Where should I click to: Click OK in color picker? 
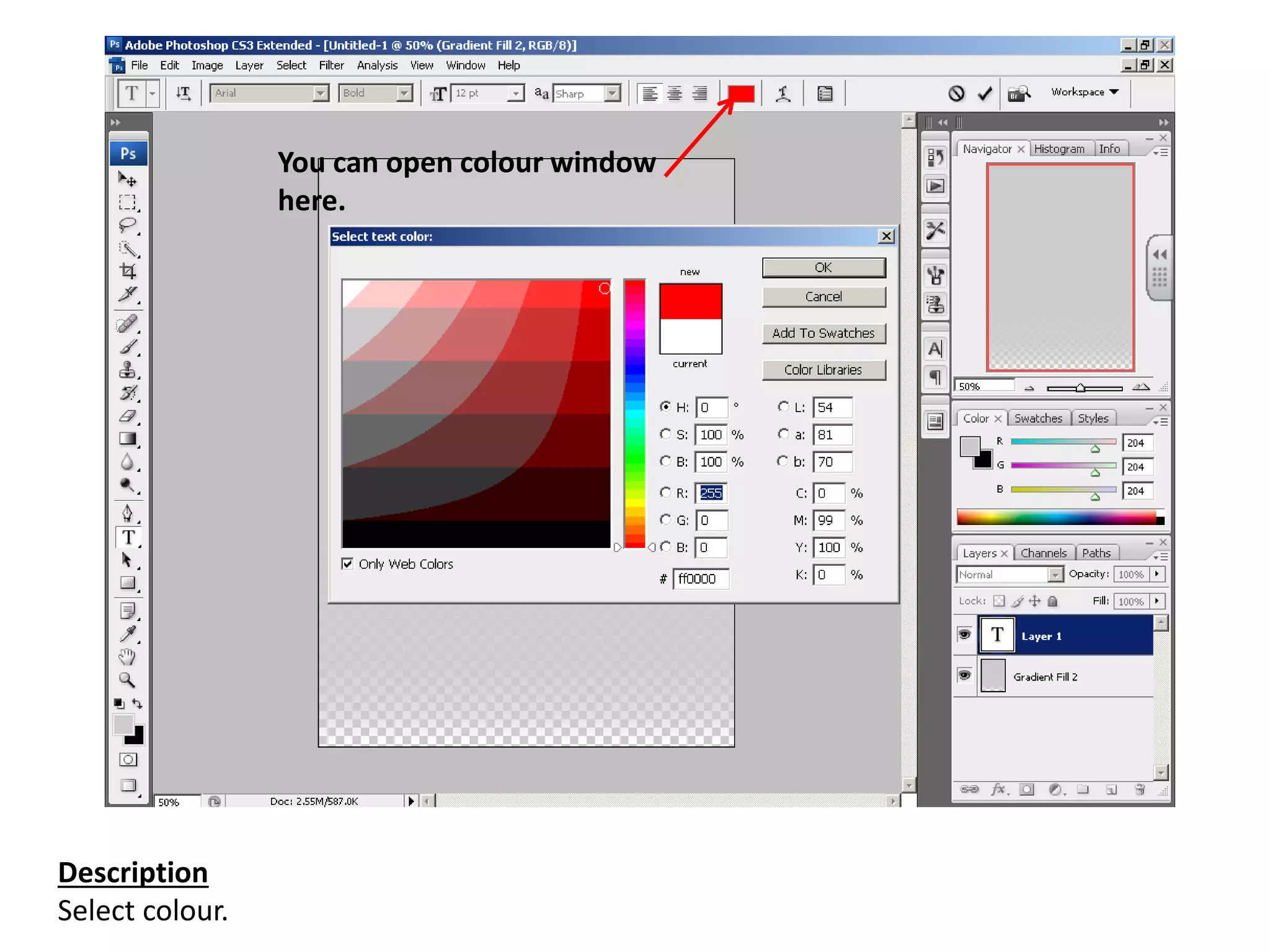pyautogui.click(x=824, y=268)
